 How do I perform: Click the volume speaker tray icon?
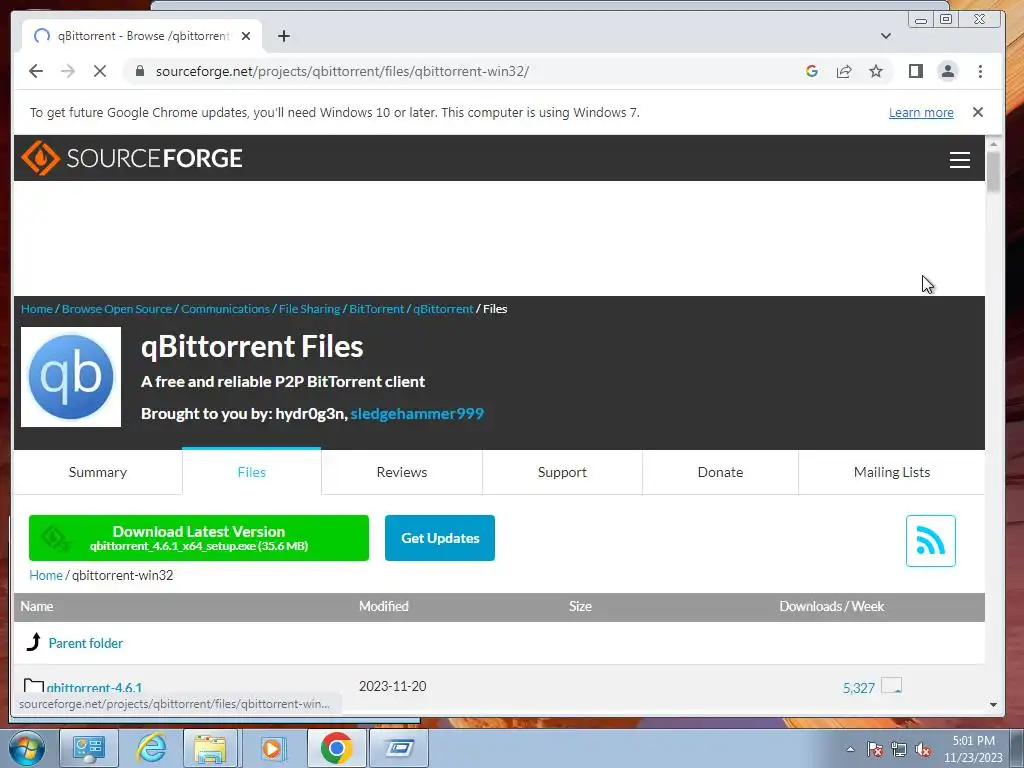click(x=923, y=749)
